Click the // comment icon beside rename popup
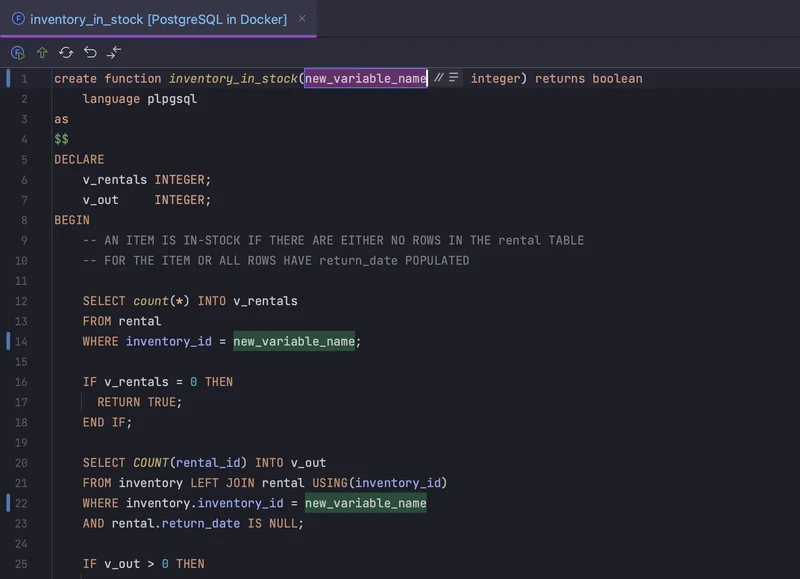Screen dimensions: 800x579 (x=438, y=78)
